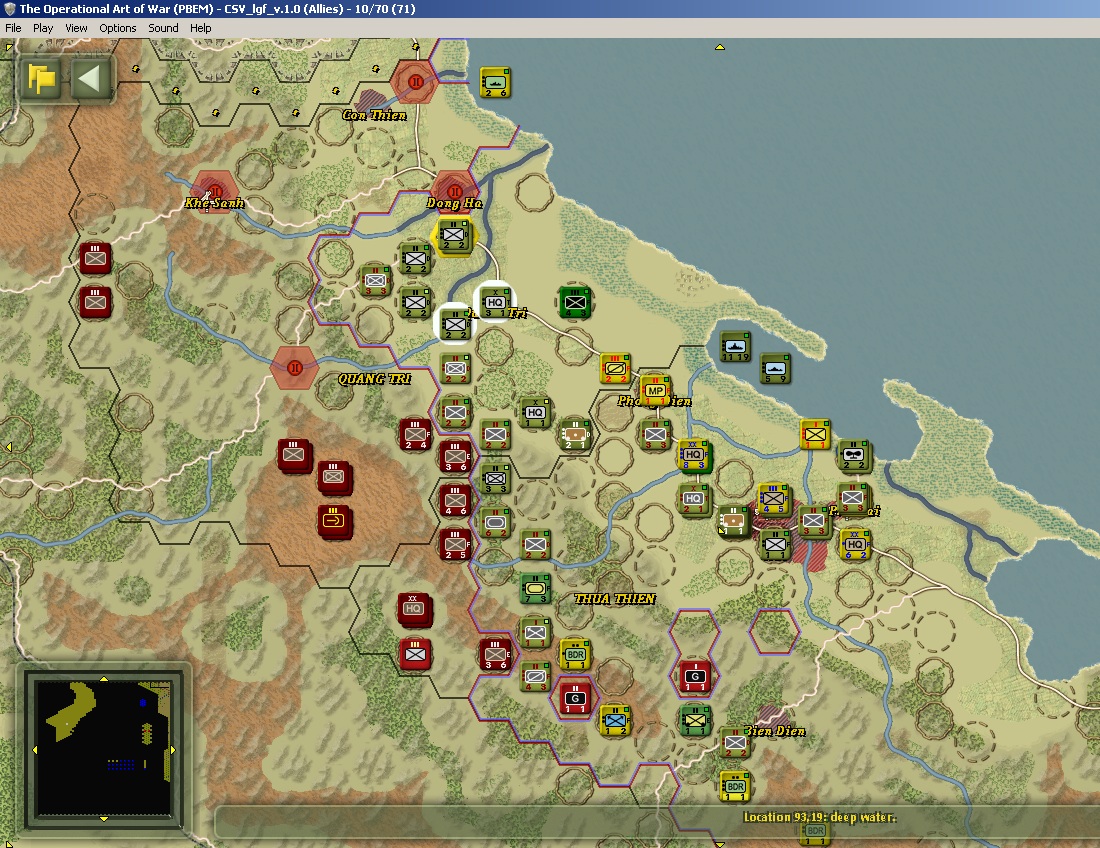Click the Dong Ha objective hex
1100x848 pixels.
[x=455, y=191]
